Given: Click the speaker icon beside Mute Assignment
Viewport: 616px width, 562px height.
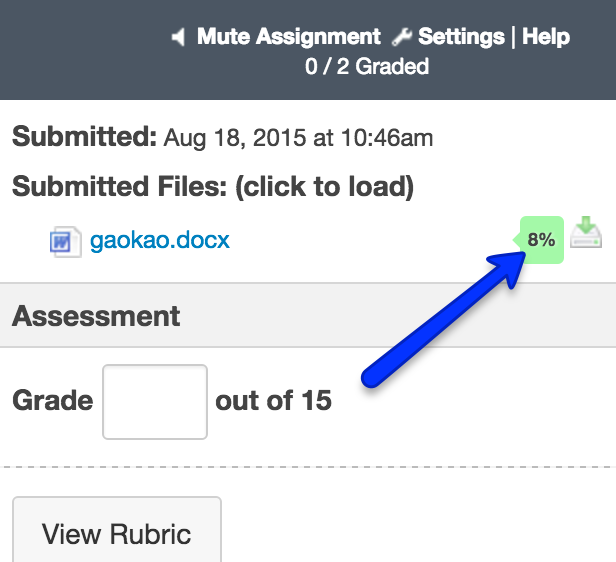Looking at the screenshot, I should 178,38.
